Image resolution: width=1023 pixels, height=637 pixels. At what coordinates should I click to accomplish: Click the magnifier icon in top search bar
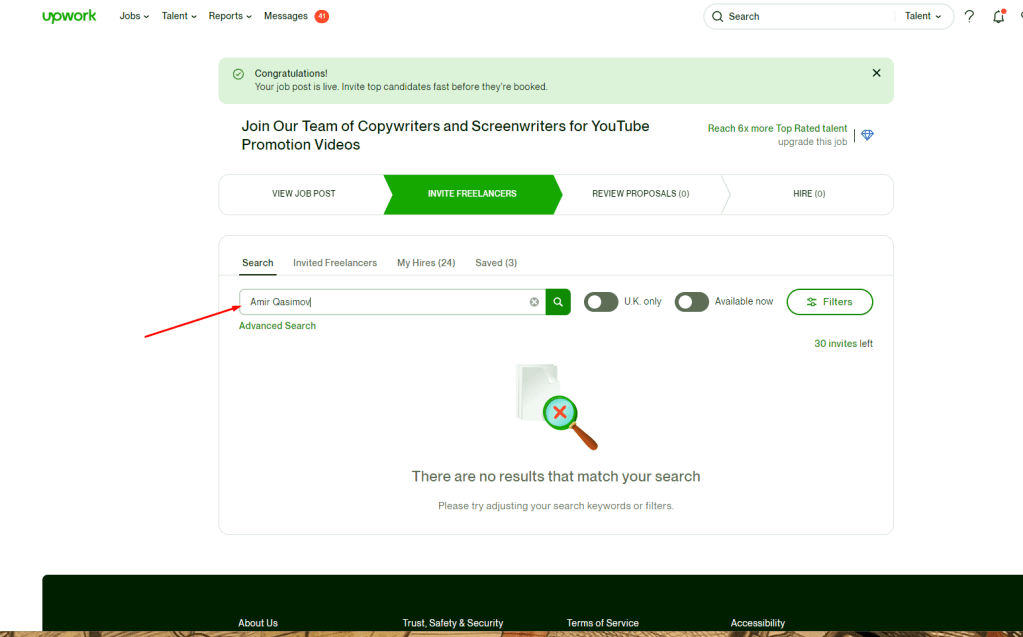(x=718, y=16)
